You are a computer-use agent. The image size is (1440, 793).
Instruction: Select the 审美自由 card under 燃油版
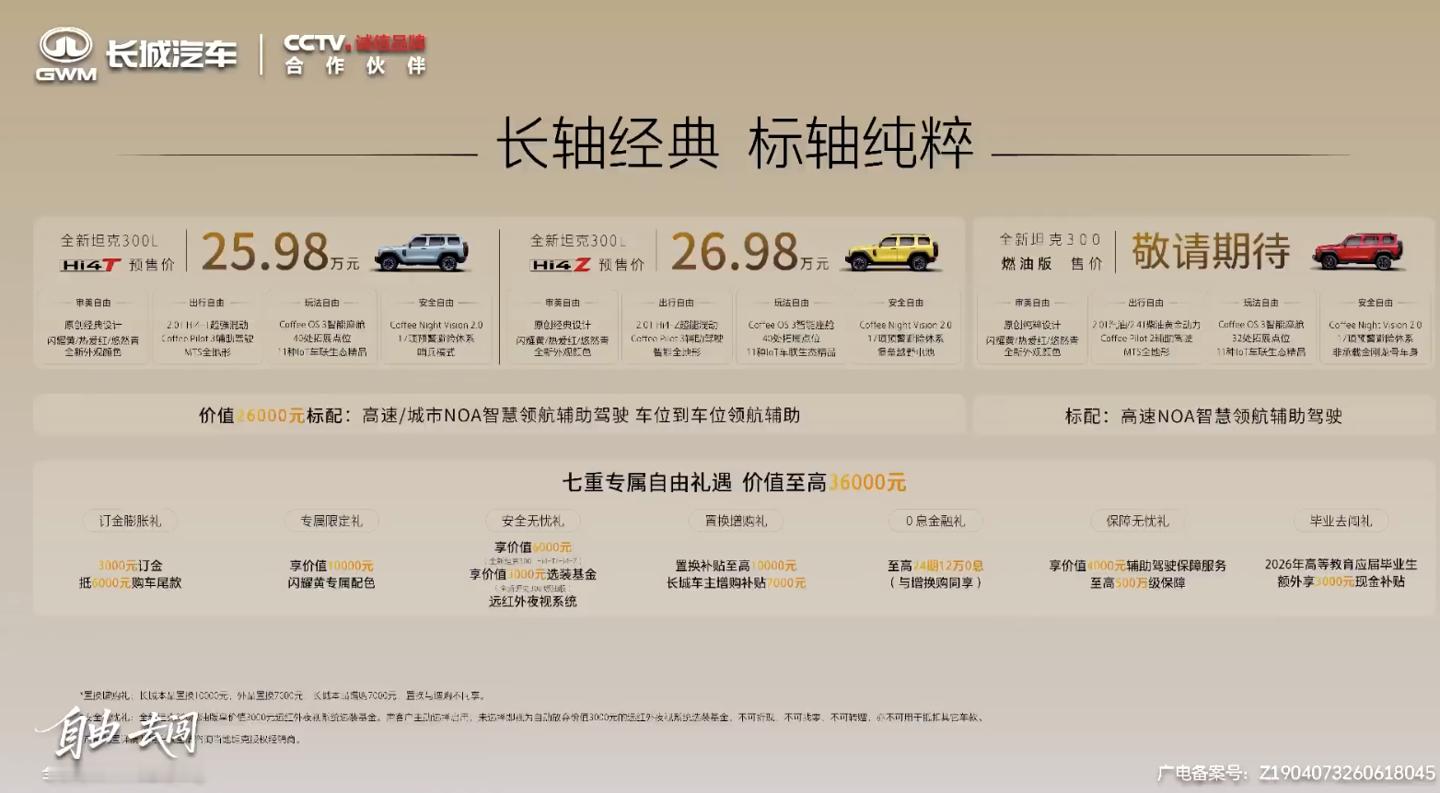tap(1032, 327)
